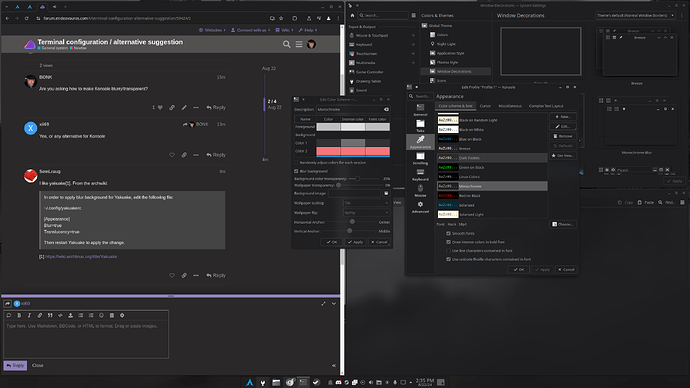
Task: Like BONK's post with heart icon
Action: click(x=160, y=107)
